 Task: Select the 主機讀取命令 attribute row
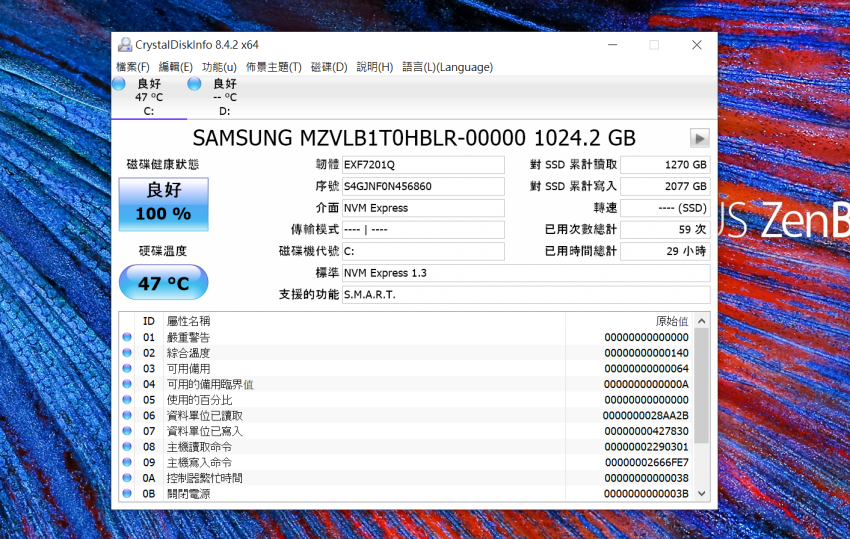pyautogui.click(x=406, y=447)
